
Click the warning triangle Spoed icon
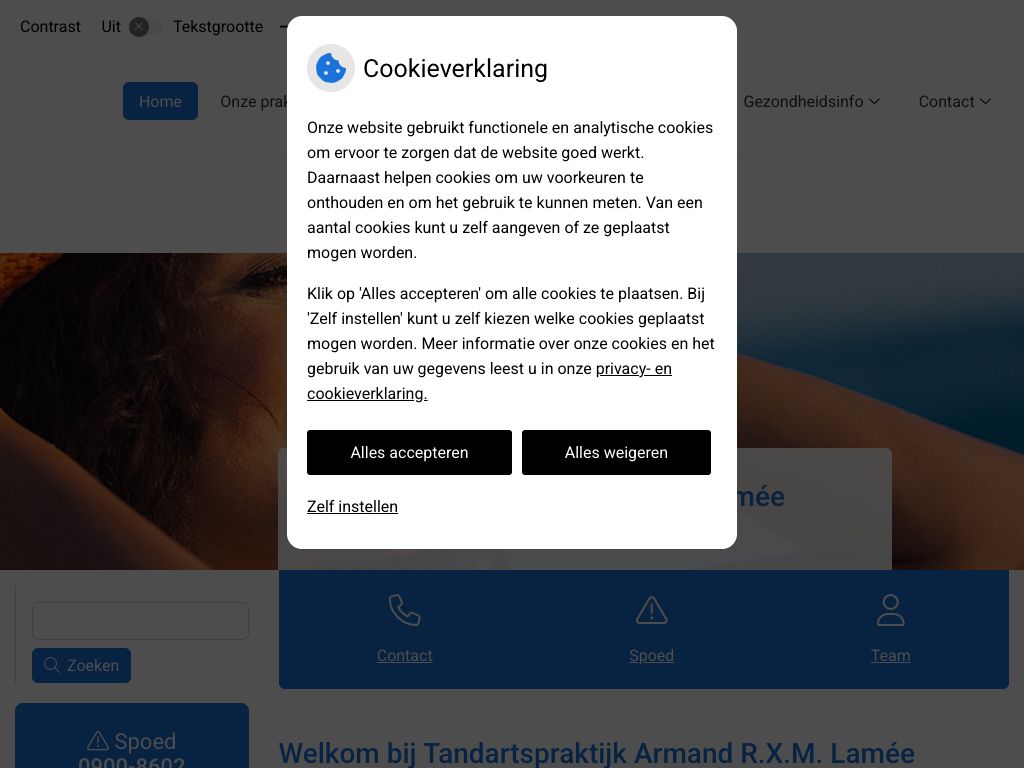651,610
